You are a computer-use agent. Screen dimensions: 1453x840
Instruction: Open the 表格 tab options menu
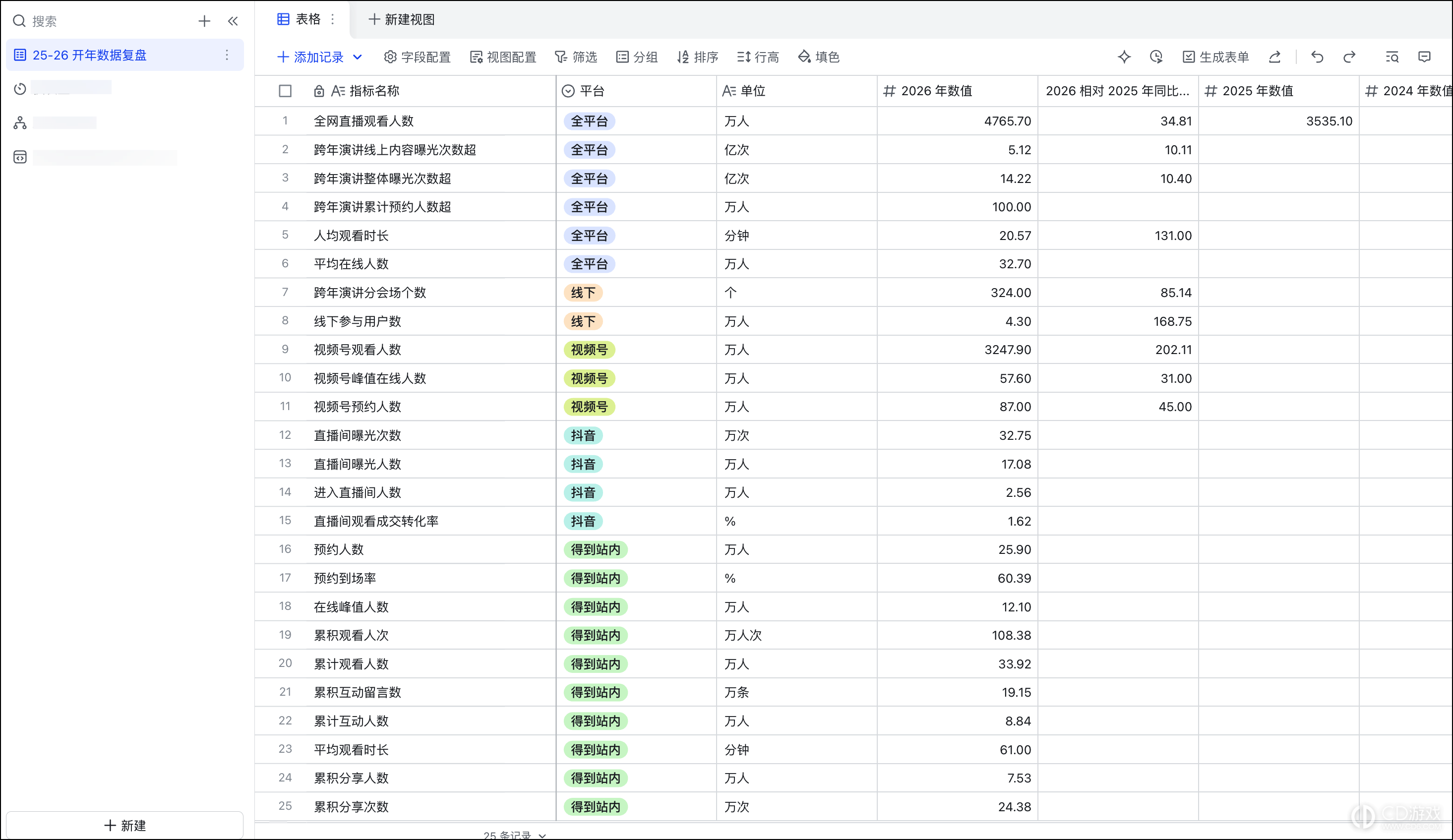click(333, 20)
